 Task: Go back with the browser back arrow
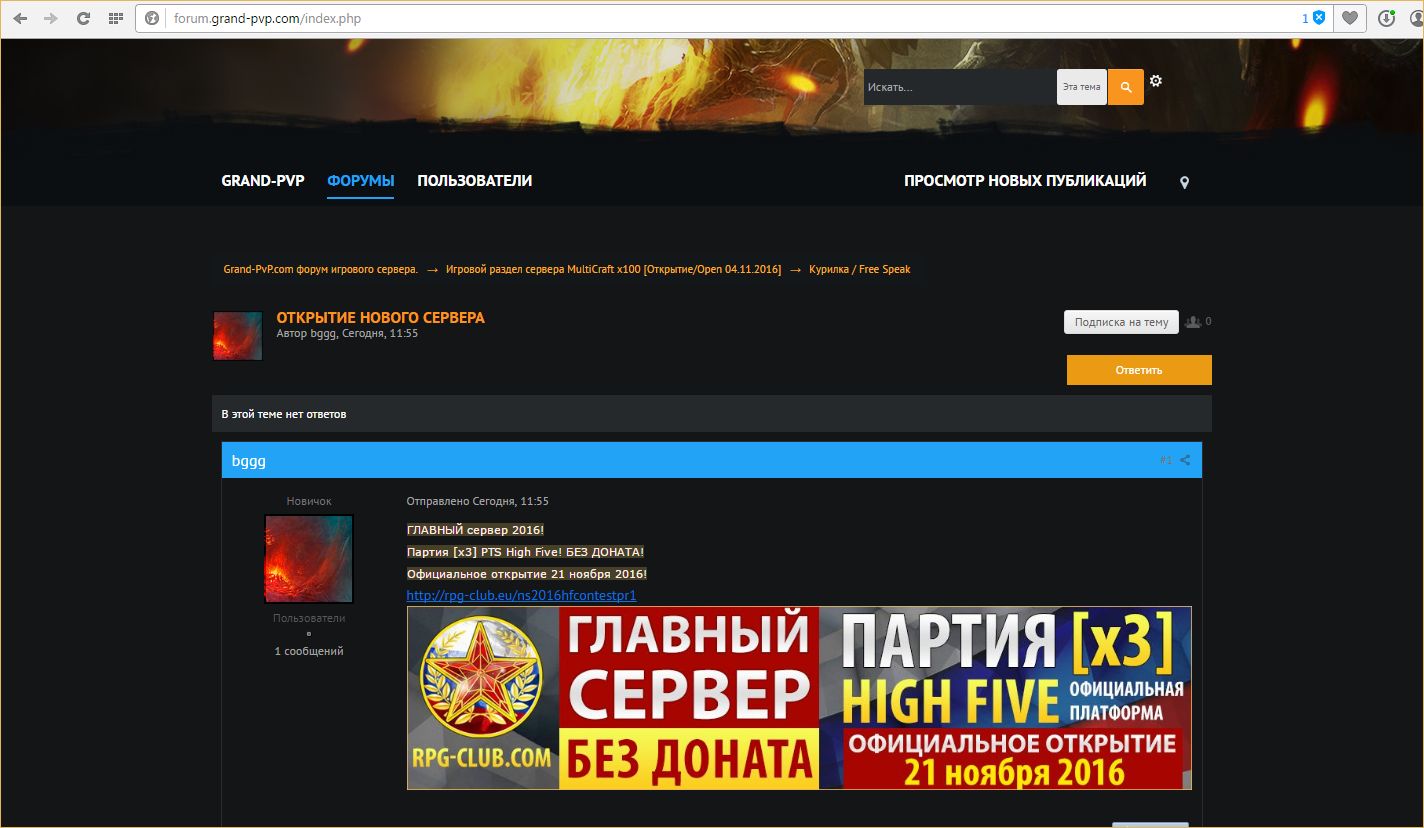(x=20, y=18)
